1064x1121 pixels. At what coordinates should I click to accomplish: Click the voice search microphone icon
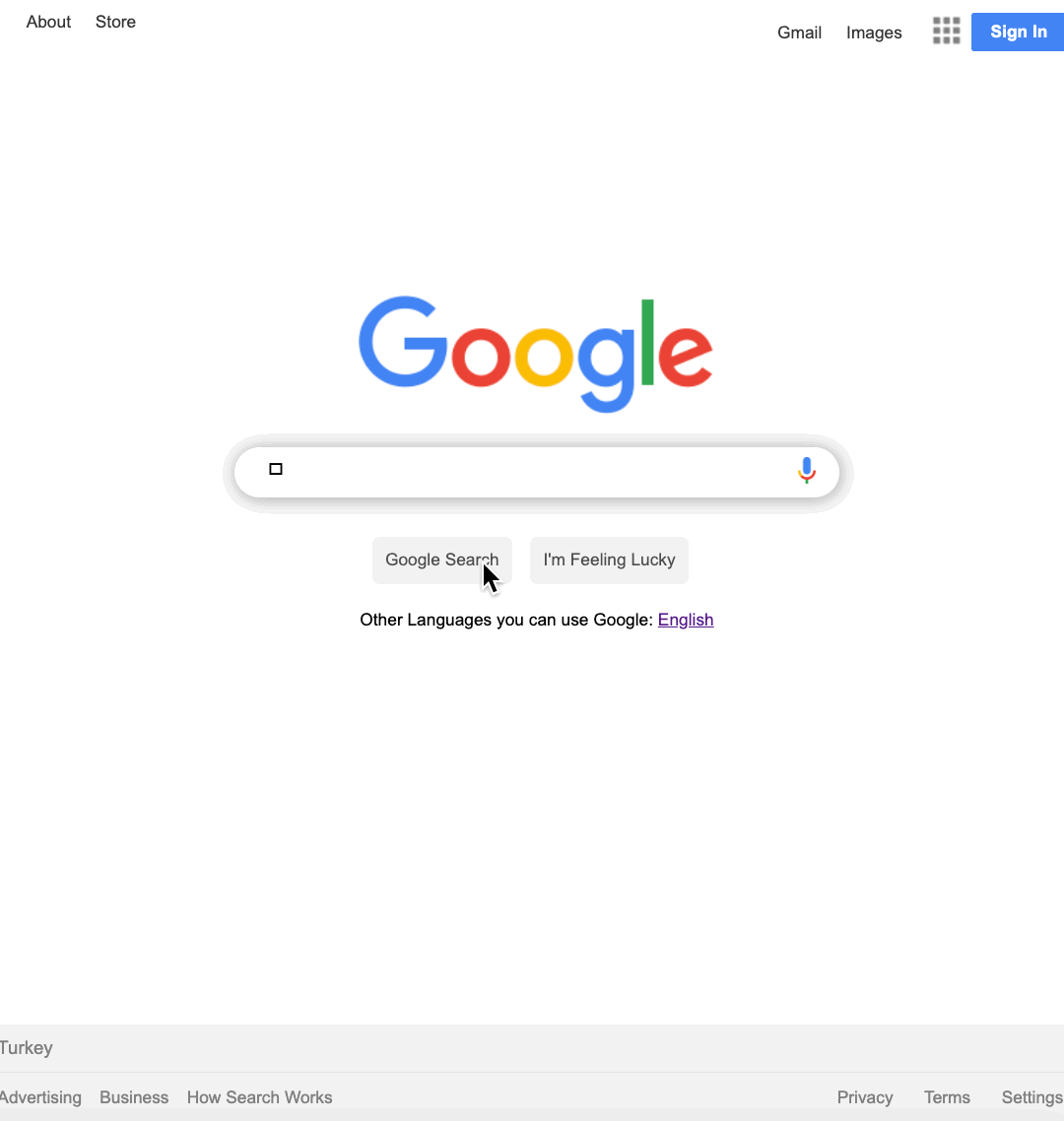click(807, 471)
